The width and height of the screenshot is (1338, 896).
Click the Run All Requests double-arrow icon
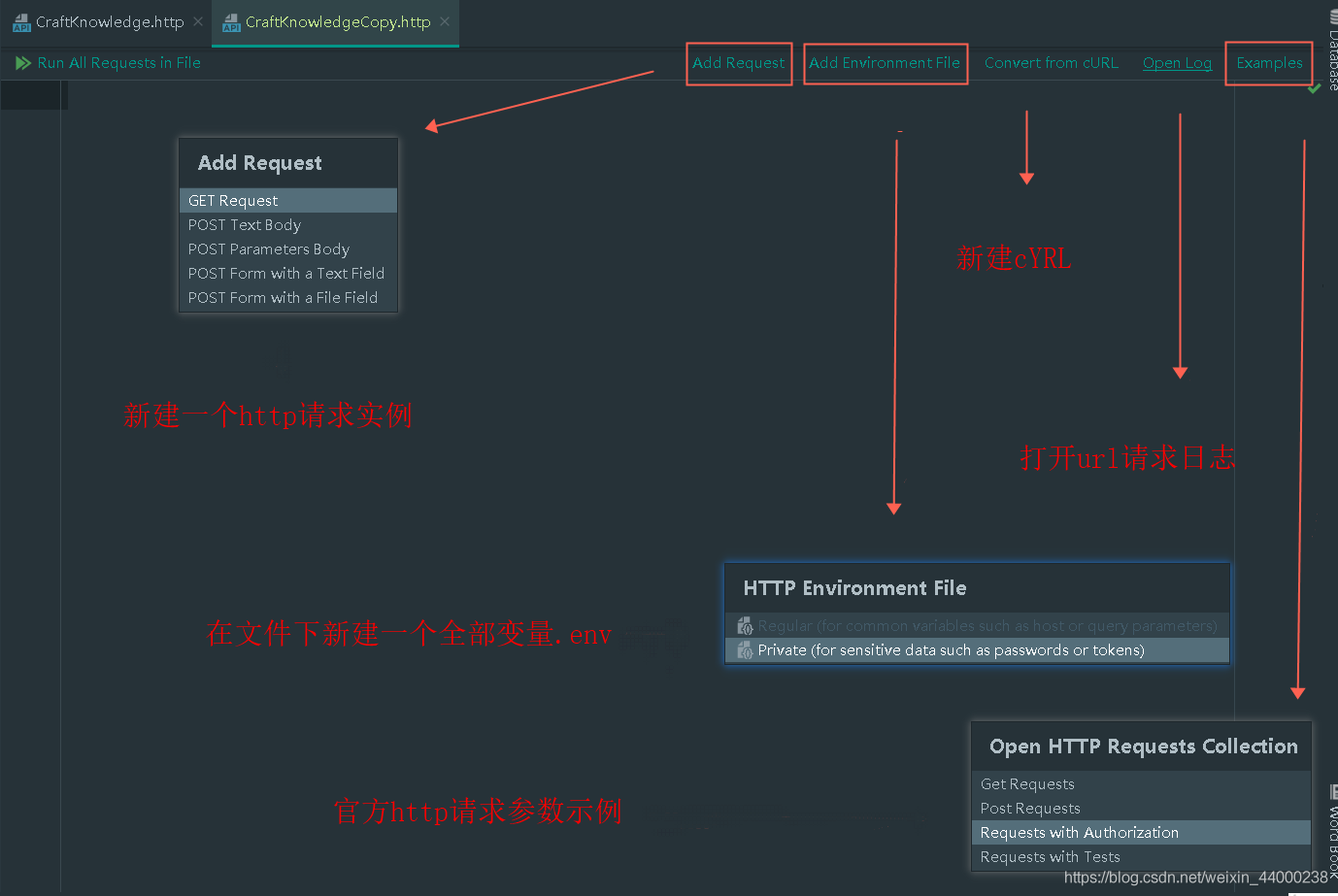click(x=23, y=62)
